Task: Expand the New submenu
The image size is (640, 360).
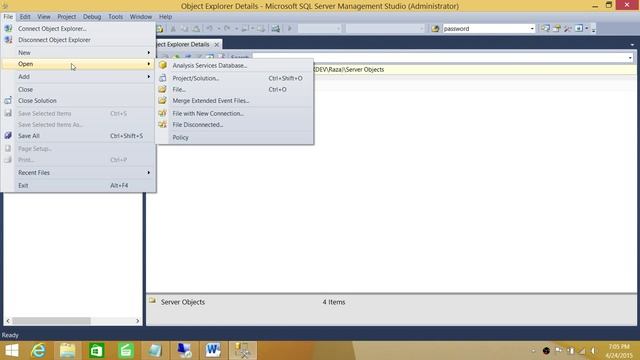Action: 79,53
